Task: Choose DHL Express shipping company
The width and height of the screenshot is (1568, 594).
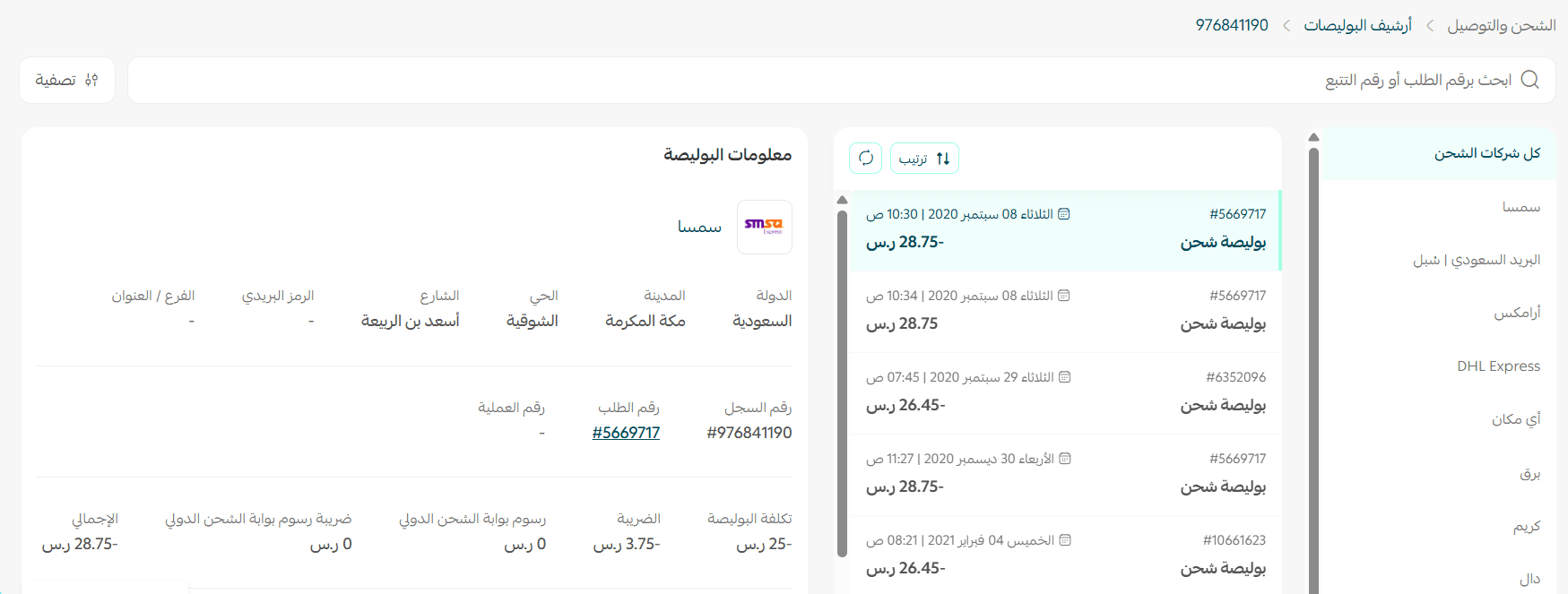Action: (x=1498, y=366)
